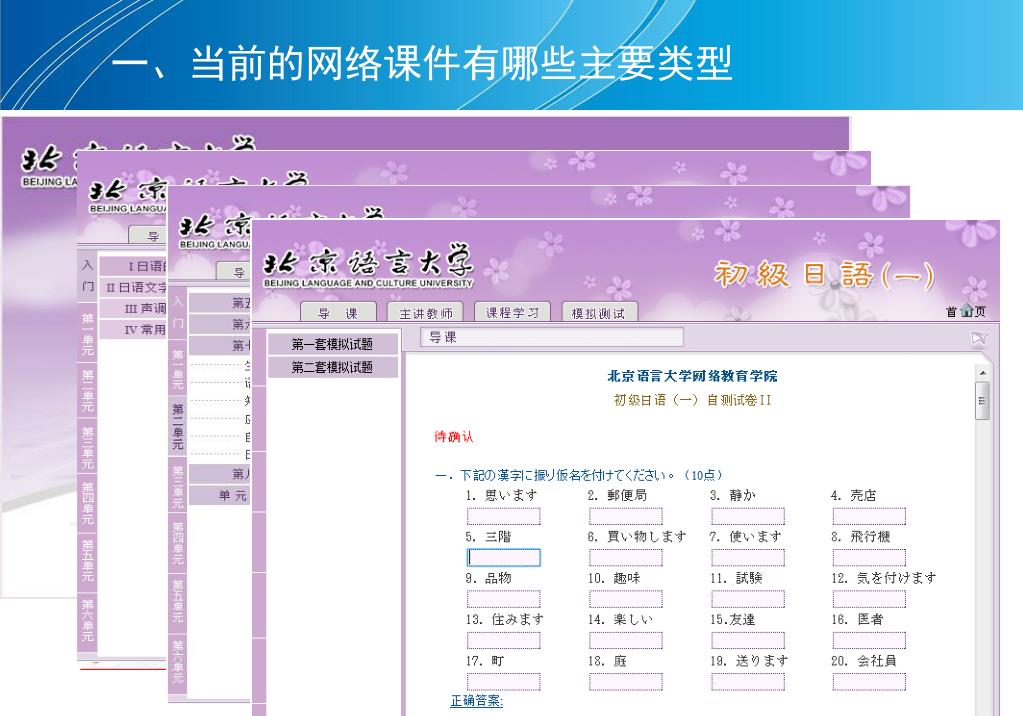Click the answer field for 15. 友達

[x=748, y=640]
